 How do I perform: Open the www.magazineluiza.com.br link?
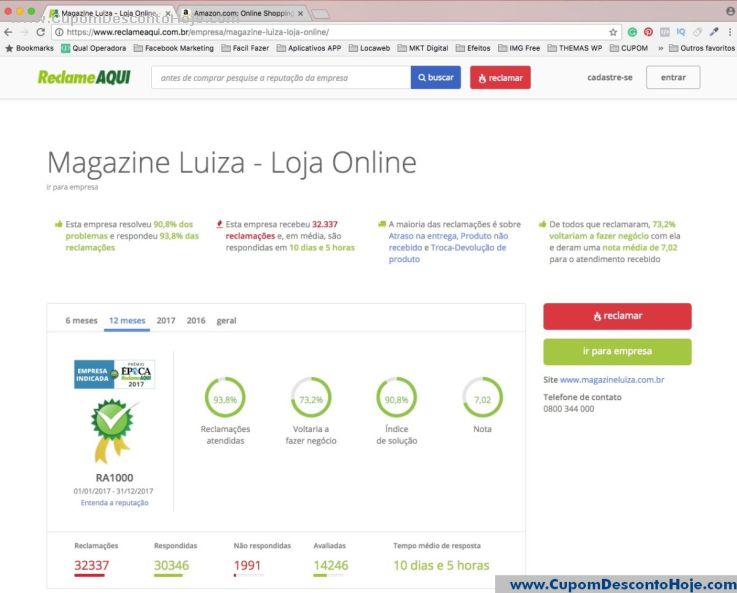(x=612, y=380)
